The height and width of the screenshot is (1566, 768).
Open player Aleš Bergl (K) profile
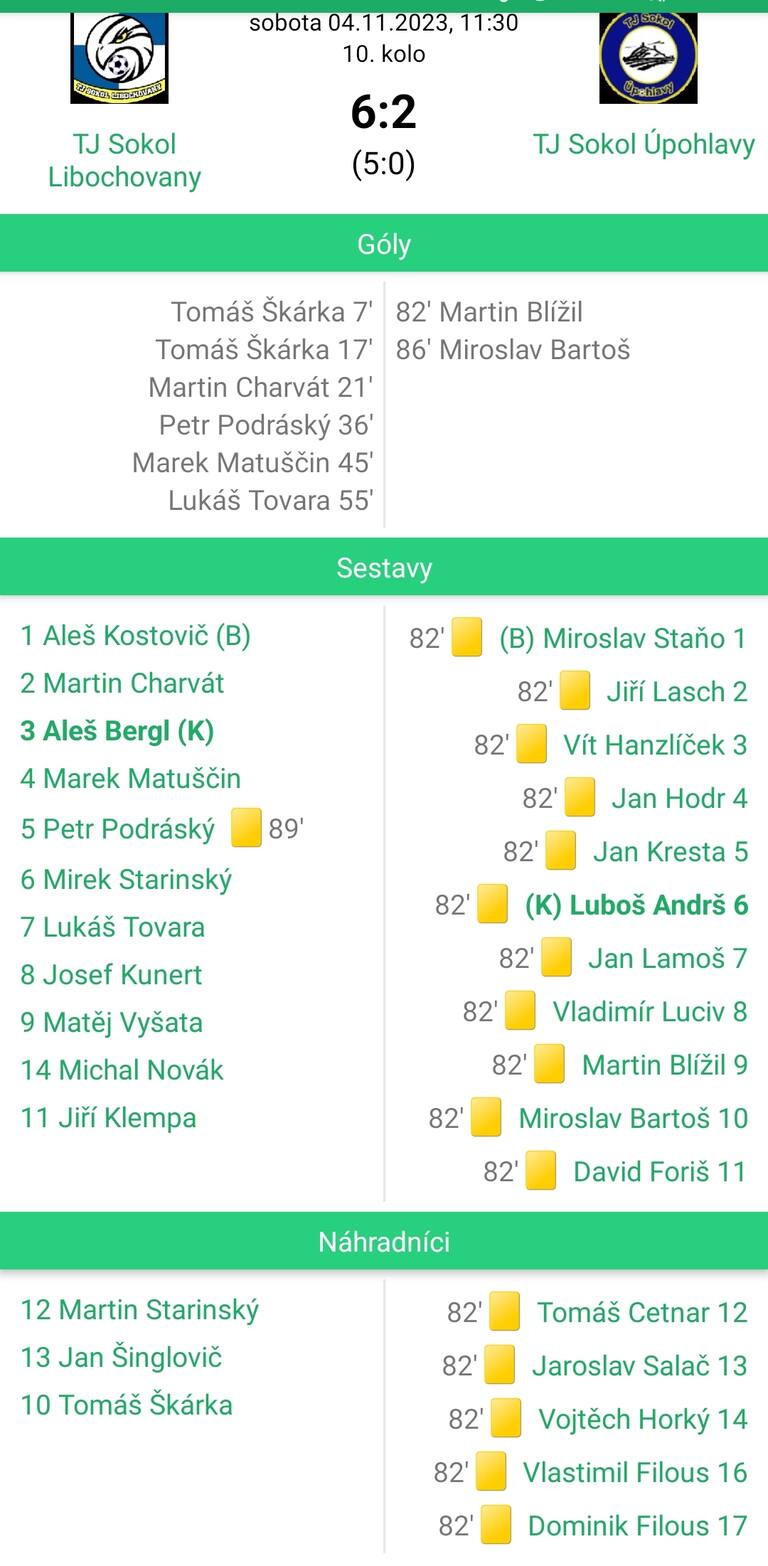point(117,731)
